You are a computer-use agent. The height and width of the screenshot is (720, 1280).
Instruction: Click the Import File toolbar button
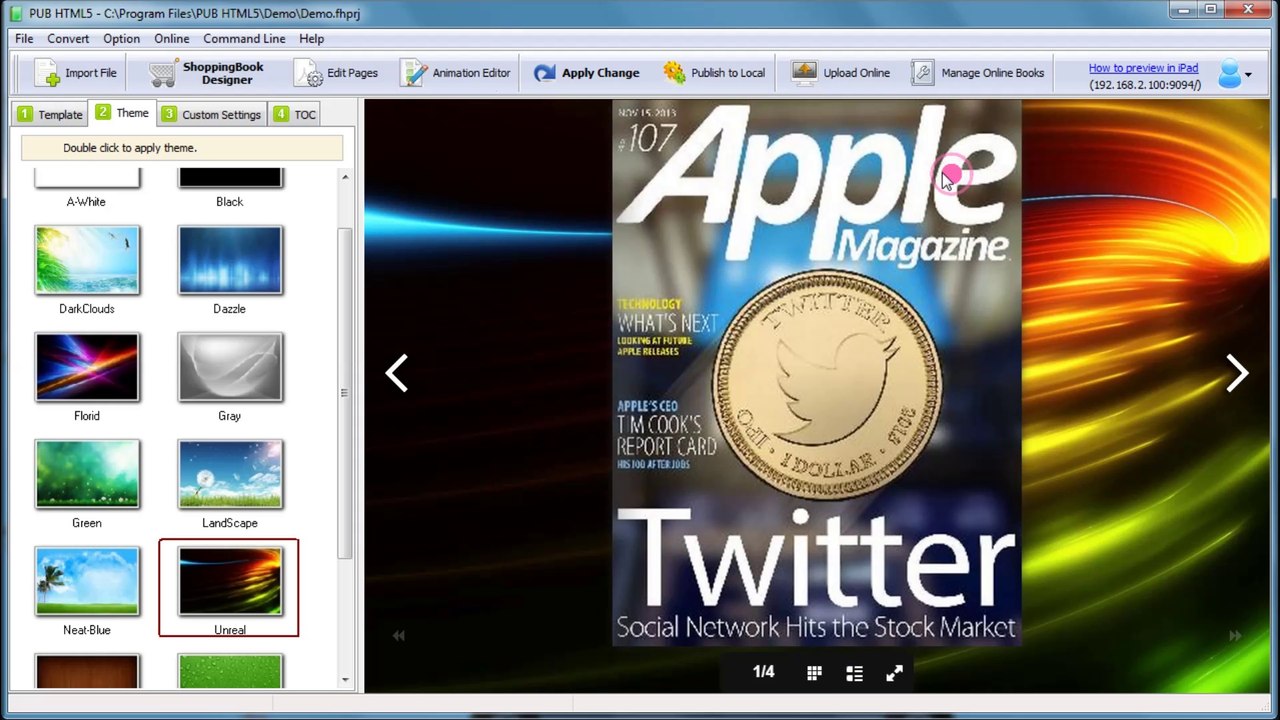tap(75, 73)
